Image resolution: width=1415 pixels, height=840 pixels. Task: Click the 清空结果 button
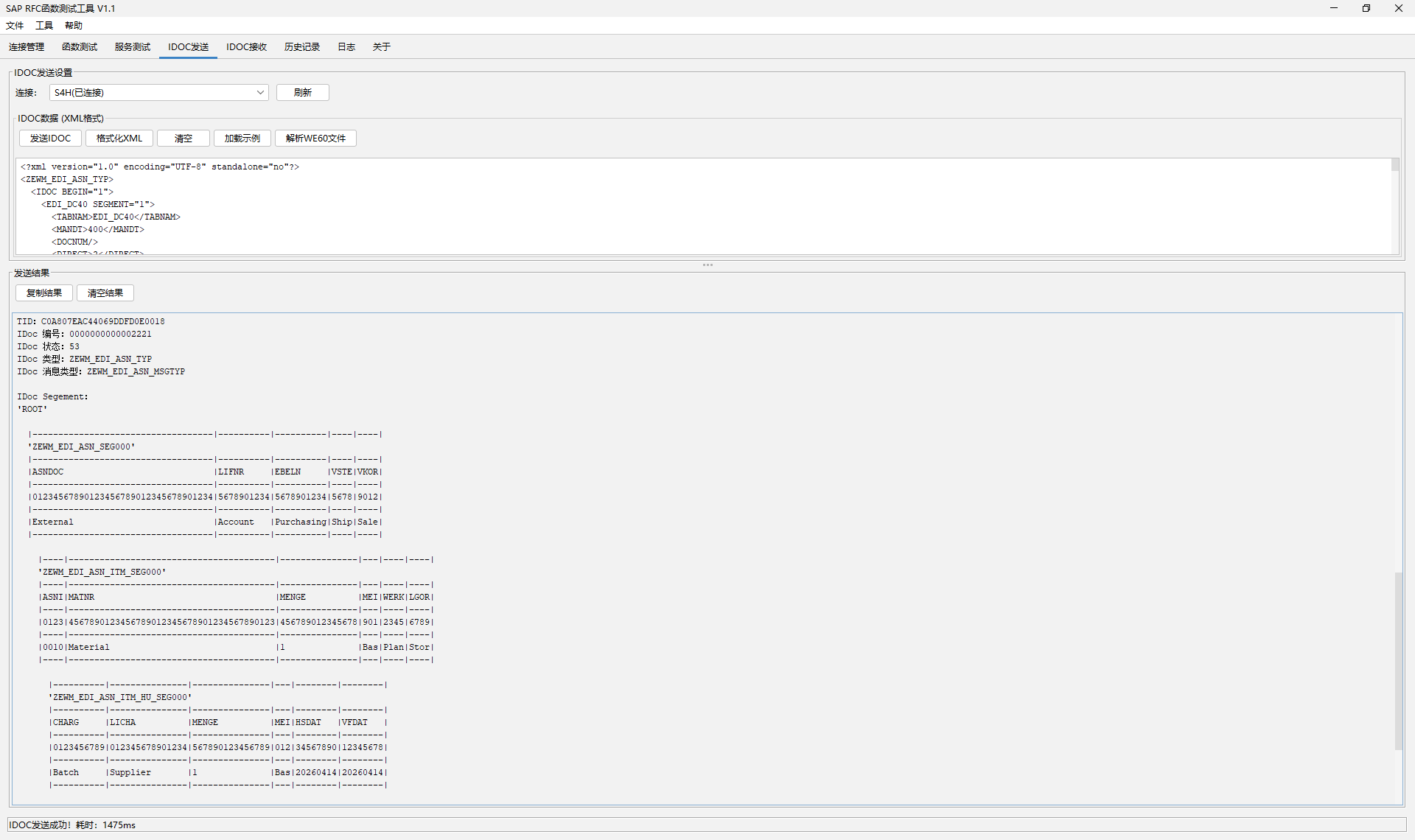(x=105, y=293)
